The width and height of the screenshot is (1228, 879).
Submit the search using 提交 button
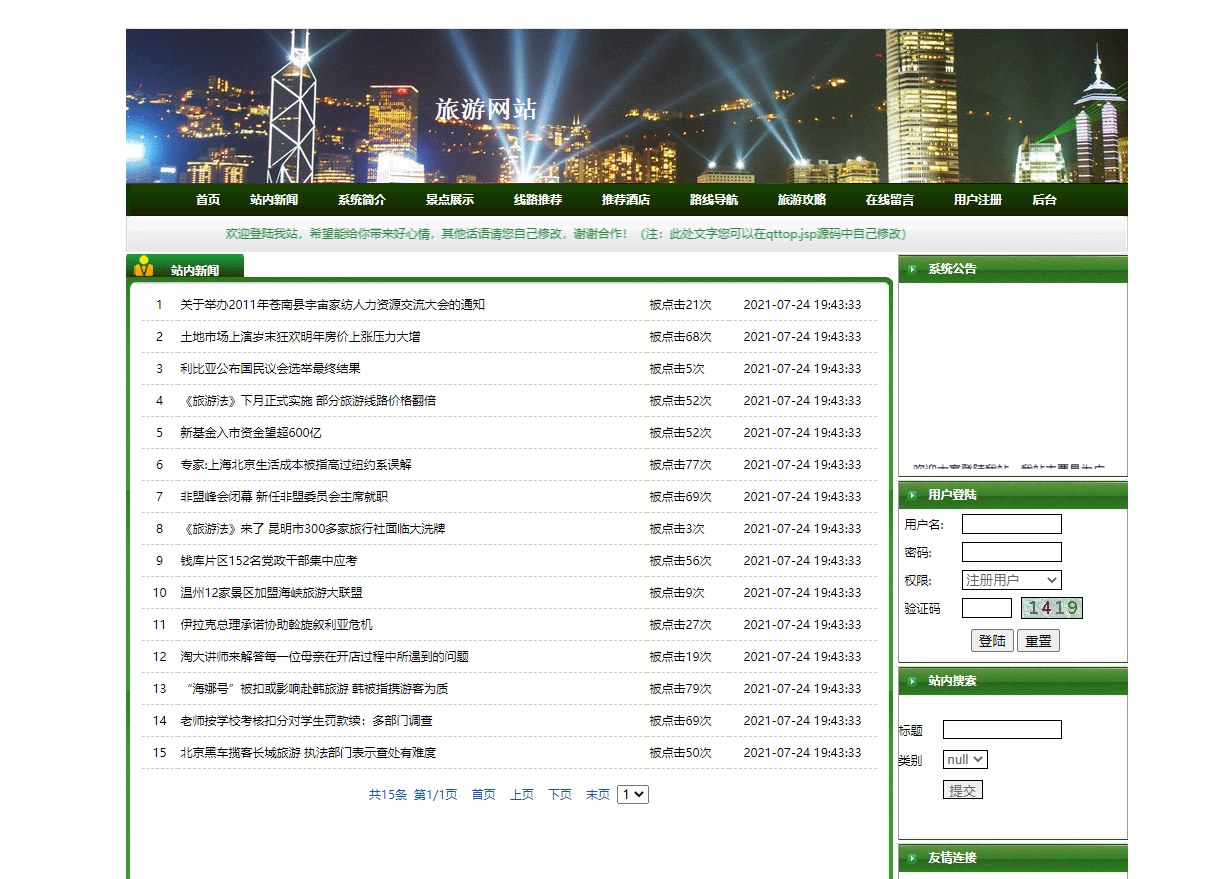[962, 789]
